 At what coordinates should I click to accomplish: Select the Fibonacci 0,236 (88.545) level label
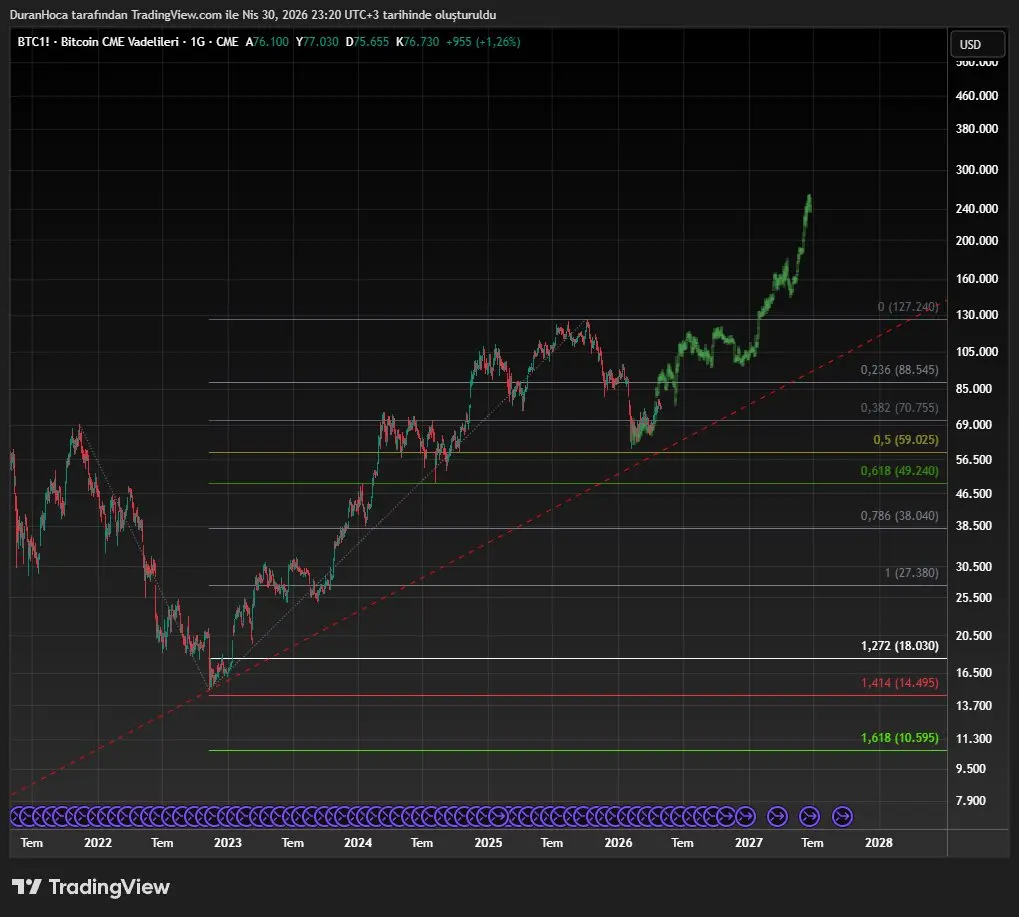point(899,369)
